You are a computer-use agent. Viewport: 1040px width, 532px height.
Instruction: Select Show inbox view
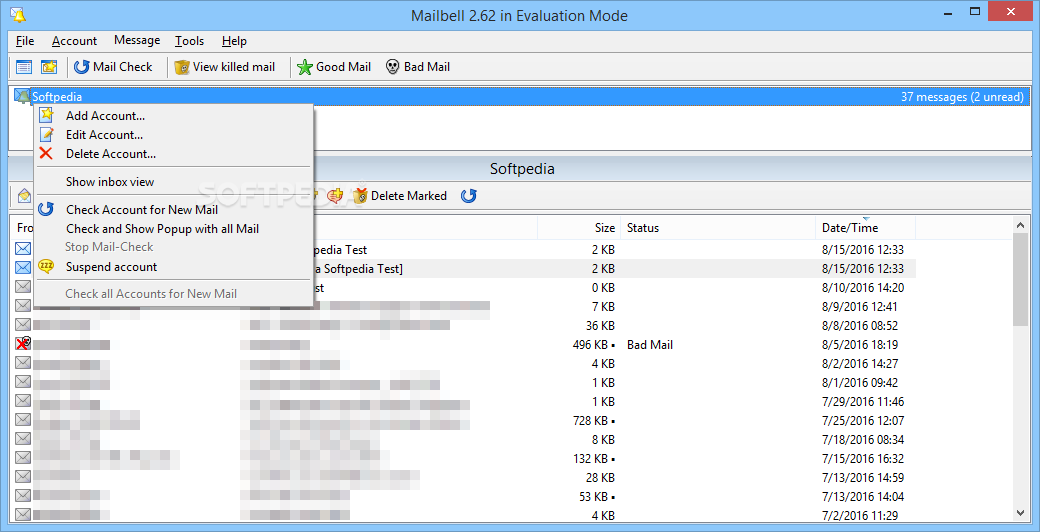[173, 182]
